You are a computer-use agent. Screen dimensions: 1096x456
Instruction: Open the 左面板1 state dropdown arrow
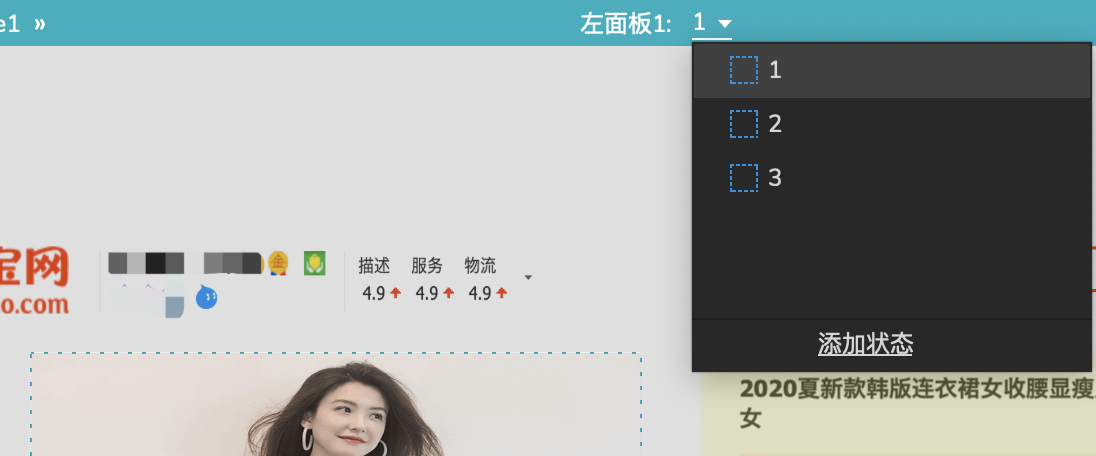pos(725,24)
